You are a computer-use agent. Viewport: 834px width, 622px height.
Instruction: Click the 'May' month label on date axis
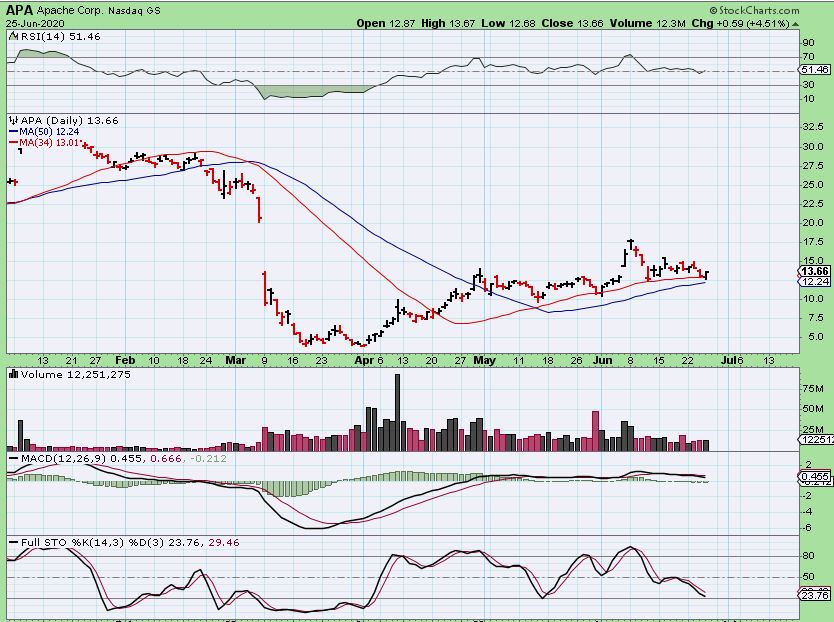485,360
